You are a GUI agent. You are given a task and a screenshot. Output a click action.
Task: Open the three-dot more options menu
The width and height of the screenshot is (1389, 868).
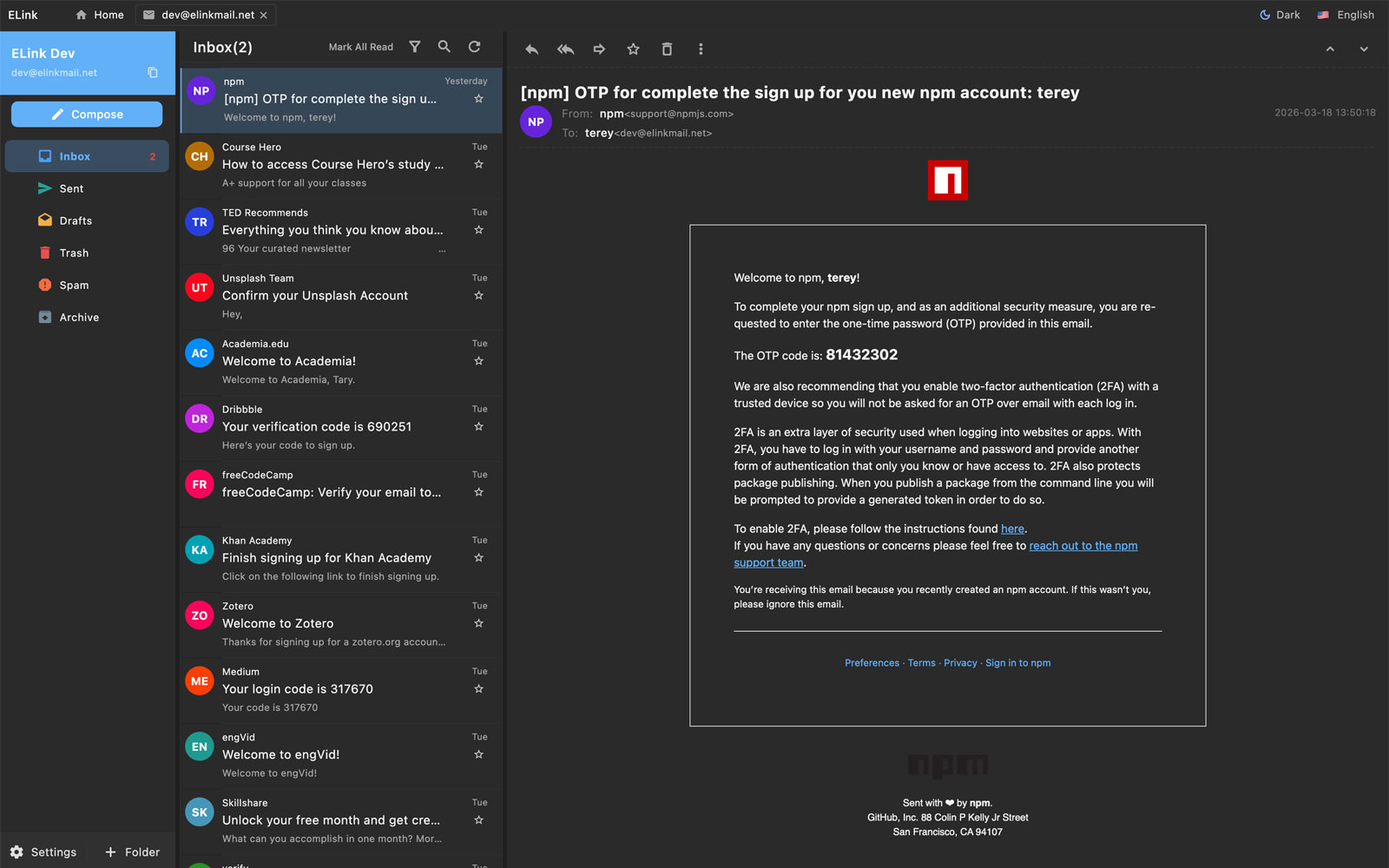(701, 49)
